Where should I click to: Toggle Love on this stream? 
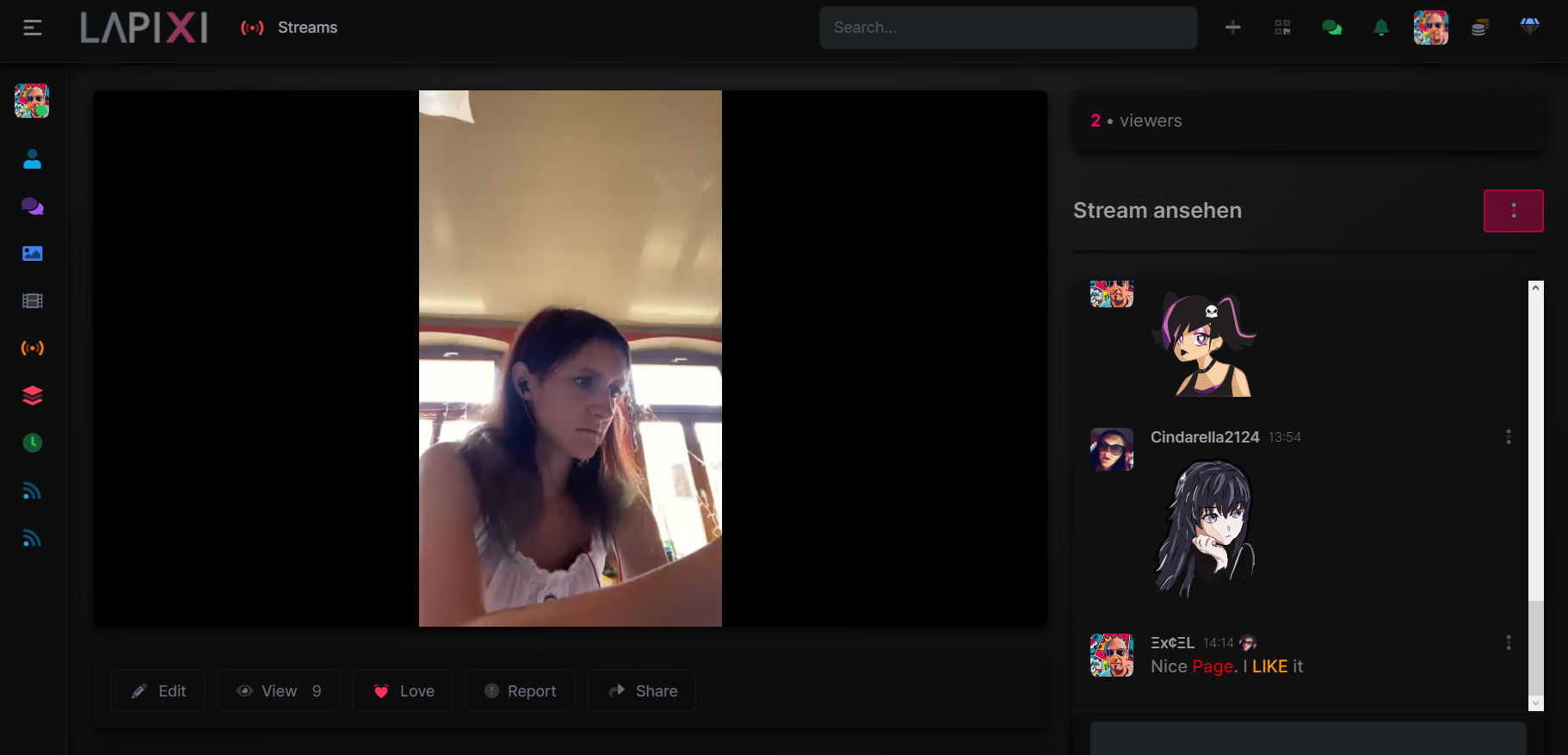(403, 690)
